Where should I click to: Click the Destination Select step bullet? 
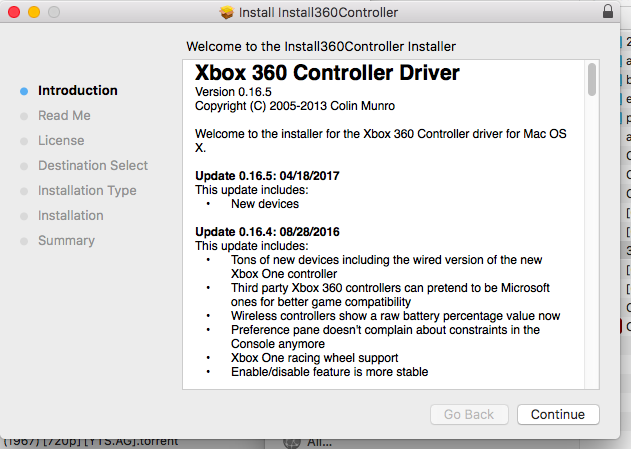coord(24,166)
